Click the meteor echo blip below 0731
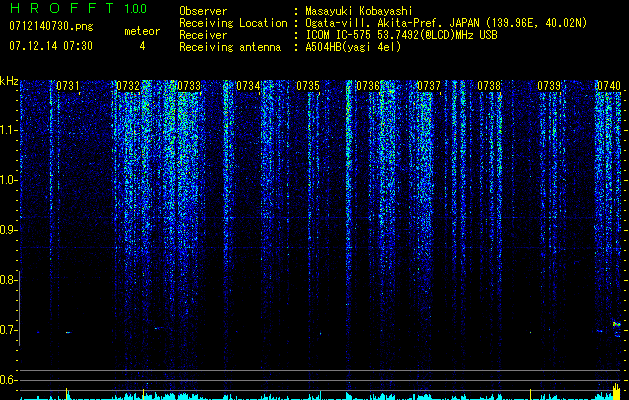Screen dimensions: 629x400 (x=68, y=332)
